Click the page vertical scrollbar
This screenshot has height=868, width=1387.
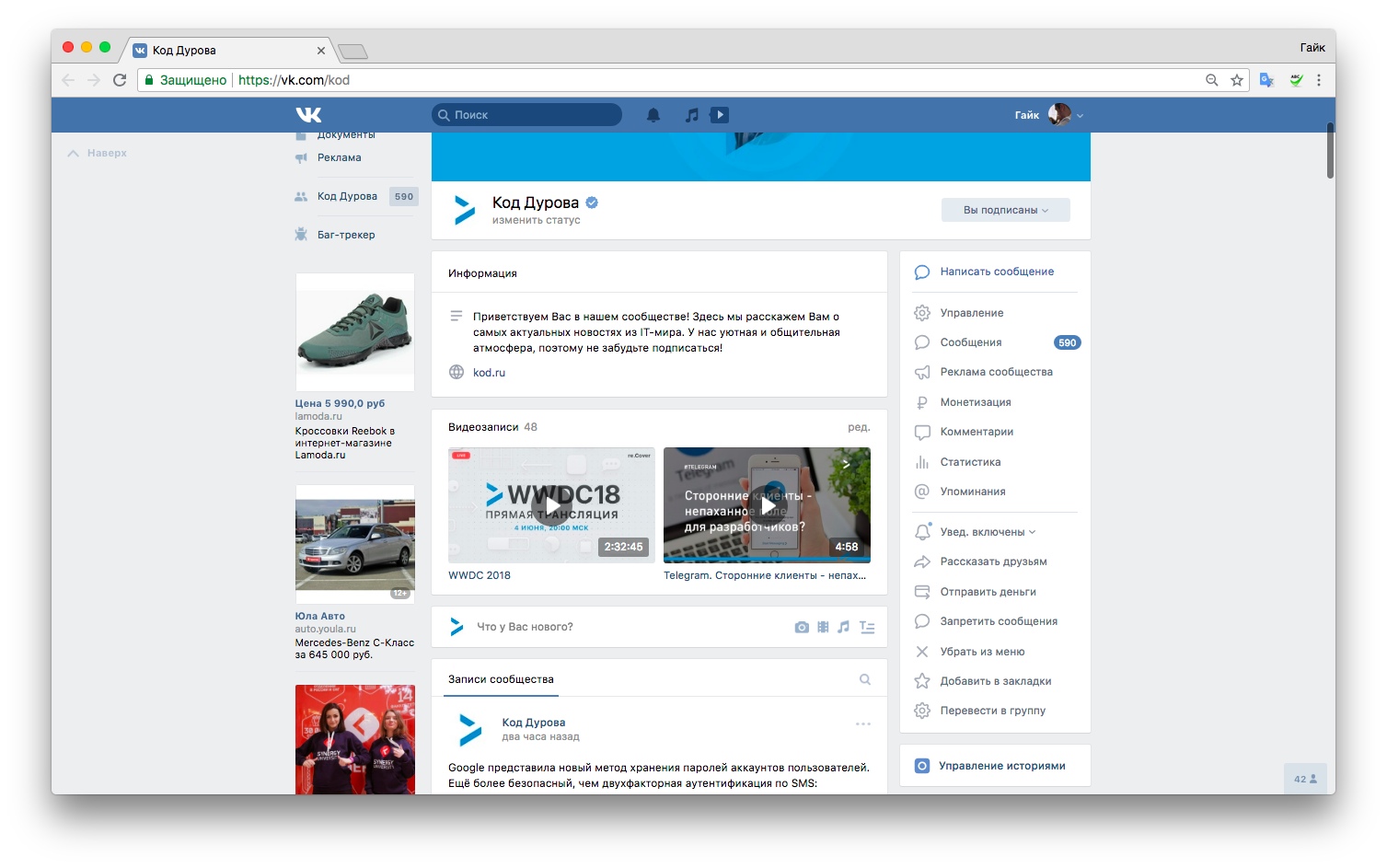1330,150
